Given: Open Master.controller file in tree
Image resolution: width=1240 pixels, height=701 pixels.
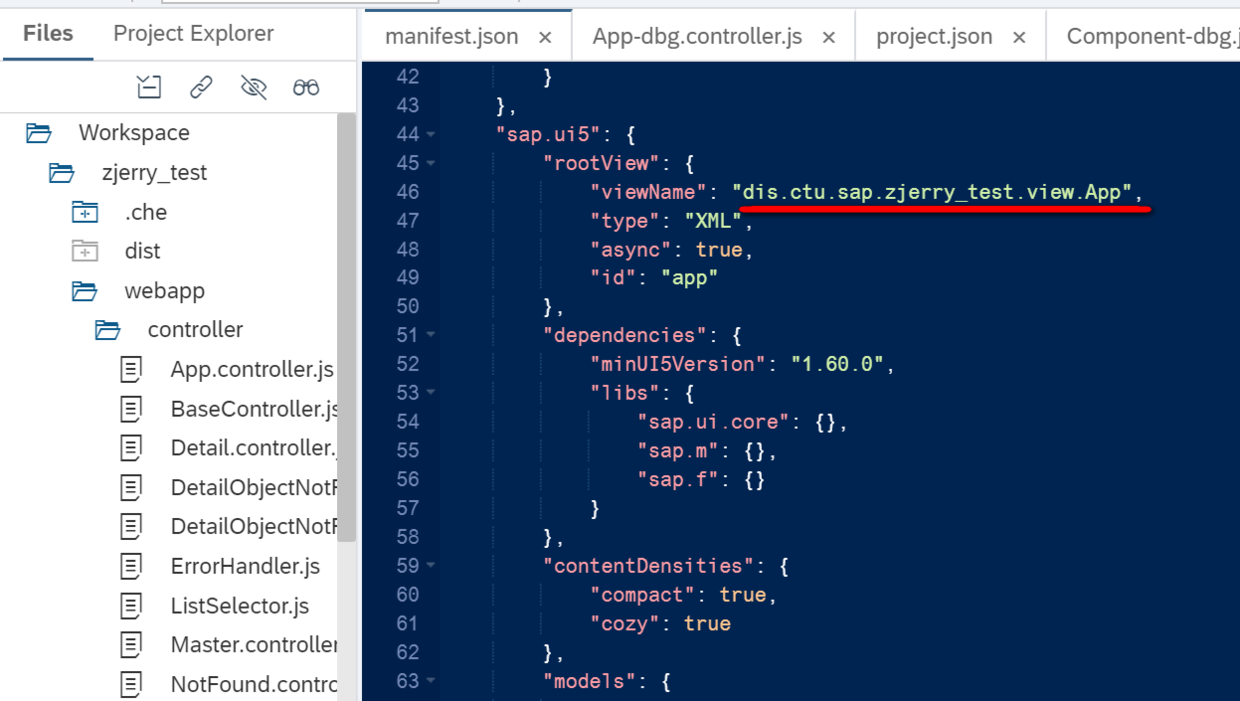Looking at the screenshot, I should (x=254, y=645).
